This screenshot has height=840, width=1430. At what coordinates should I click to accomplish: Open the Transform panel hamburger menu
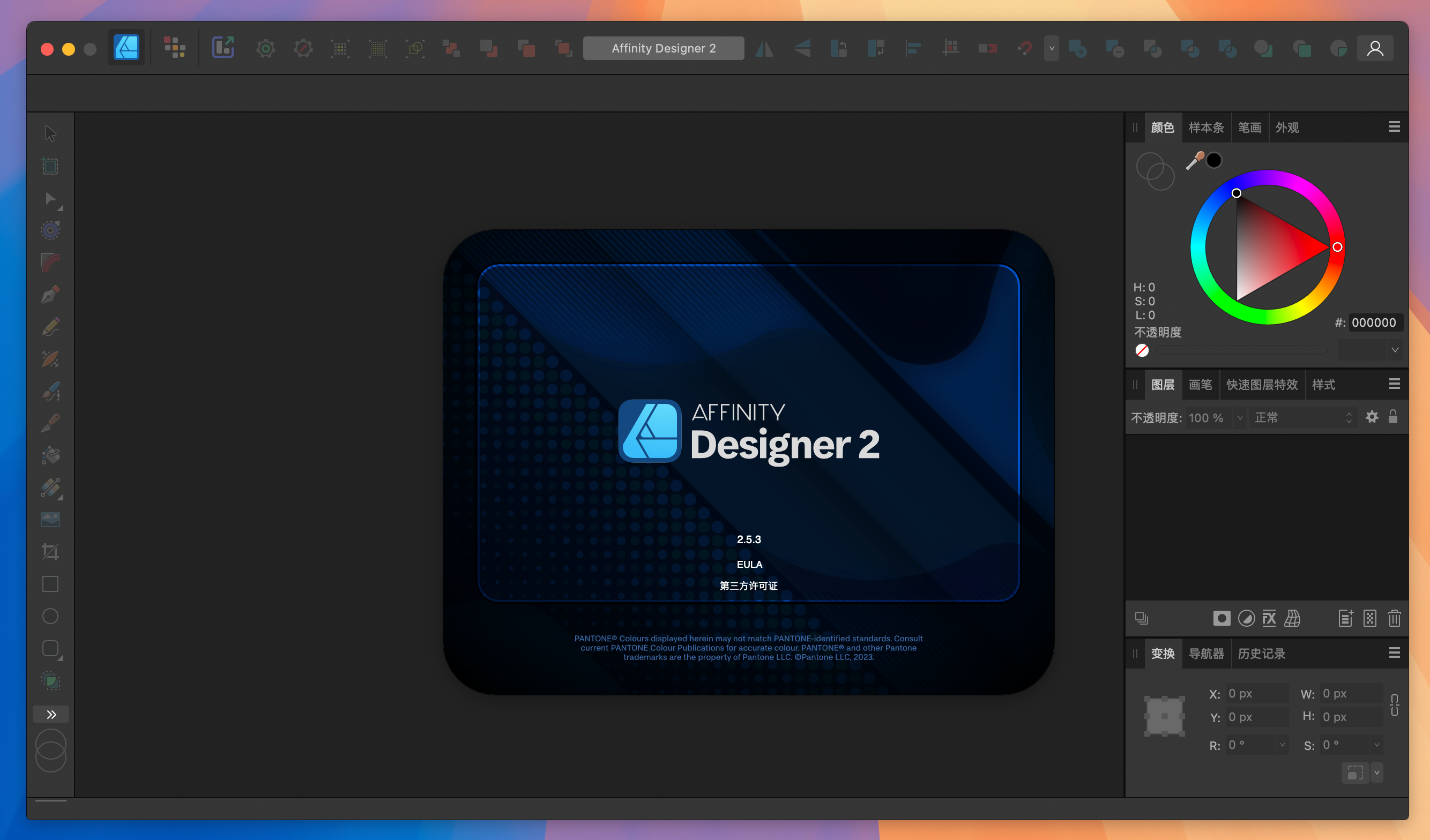click(1394, 653)
